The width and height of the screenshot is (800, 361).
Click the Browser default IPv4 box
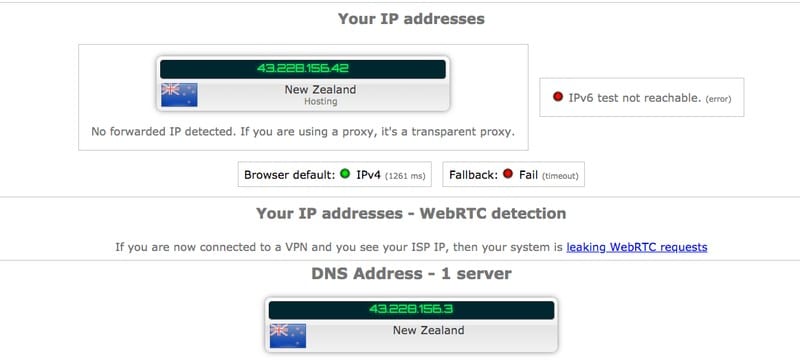coord(335,174)
